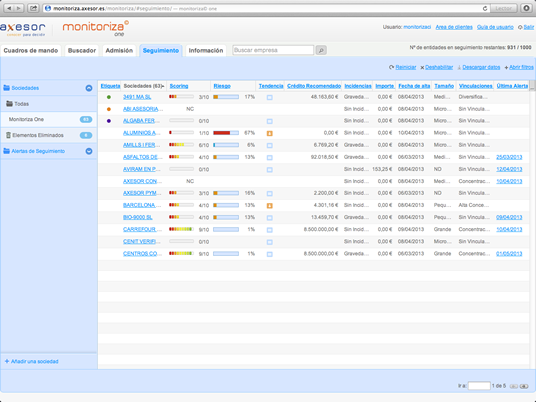Open the Información tab

pyautogui.click(x=206, y=51)
